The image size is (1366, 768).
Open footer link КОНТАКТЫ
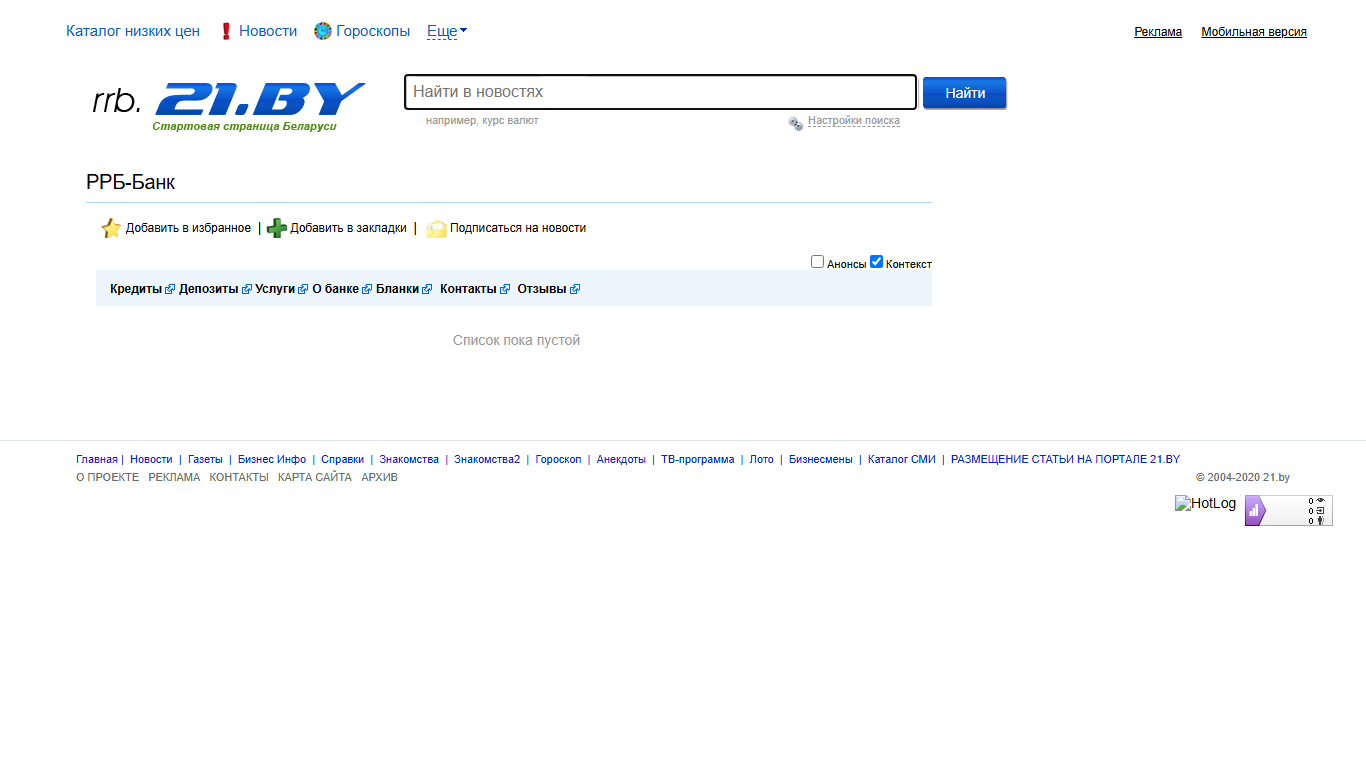[239, 478]
